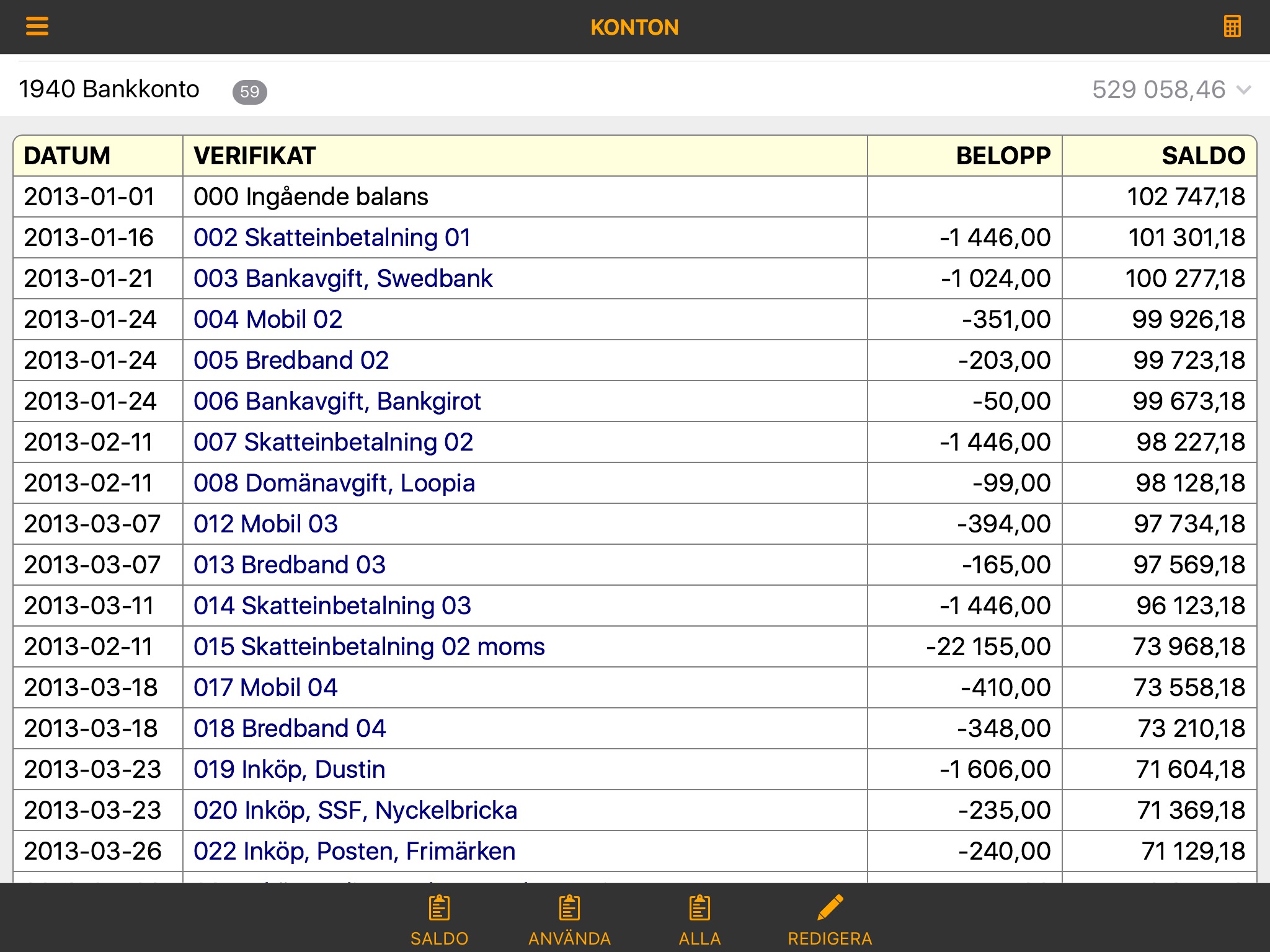Image resolution: width=1270 pixels, height=952 pixels.
Task: Open verifikat 006 Bankavgift, Bankgirot
Action: [337, 401]
